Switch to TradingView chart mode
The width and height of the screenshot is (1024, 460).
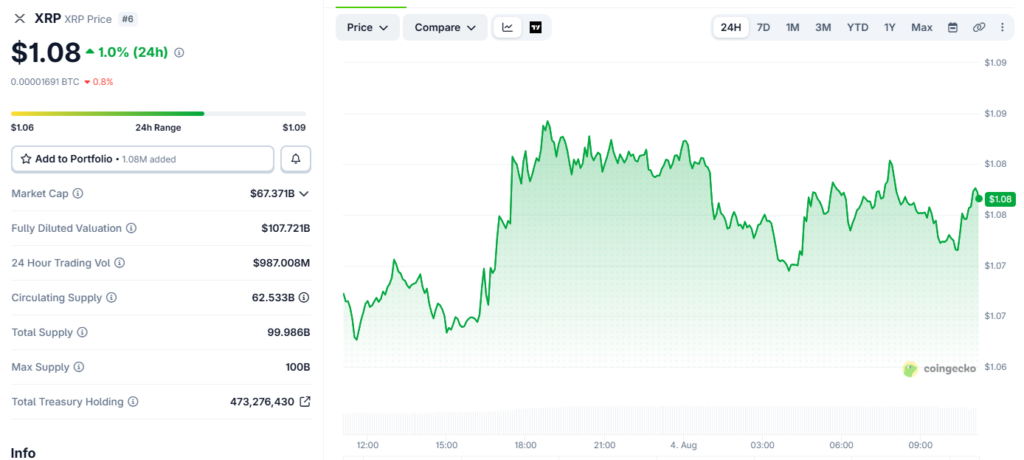[x=536, y=27]
